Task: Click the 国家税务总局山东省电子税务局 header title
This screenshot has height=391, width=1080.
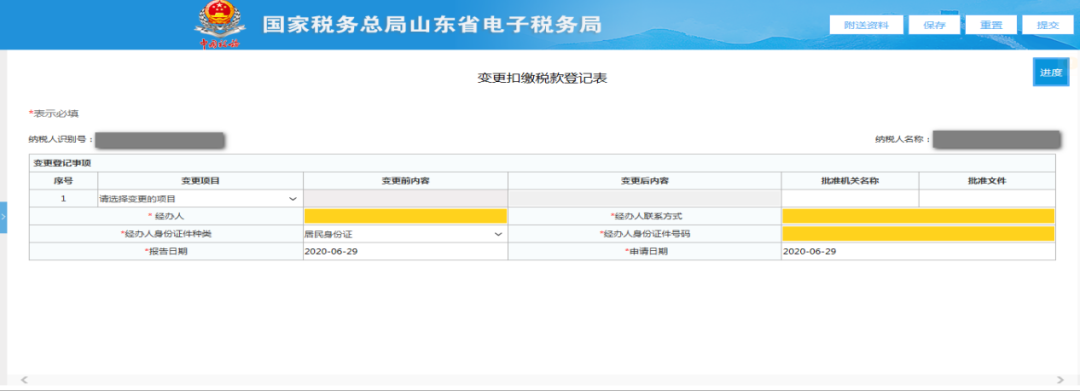Action: tap(432, 24)
